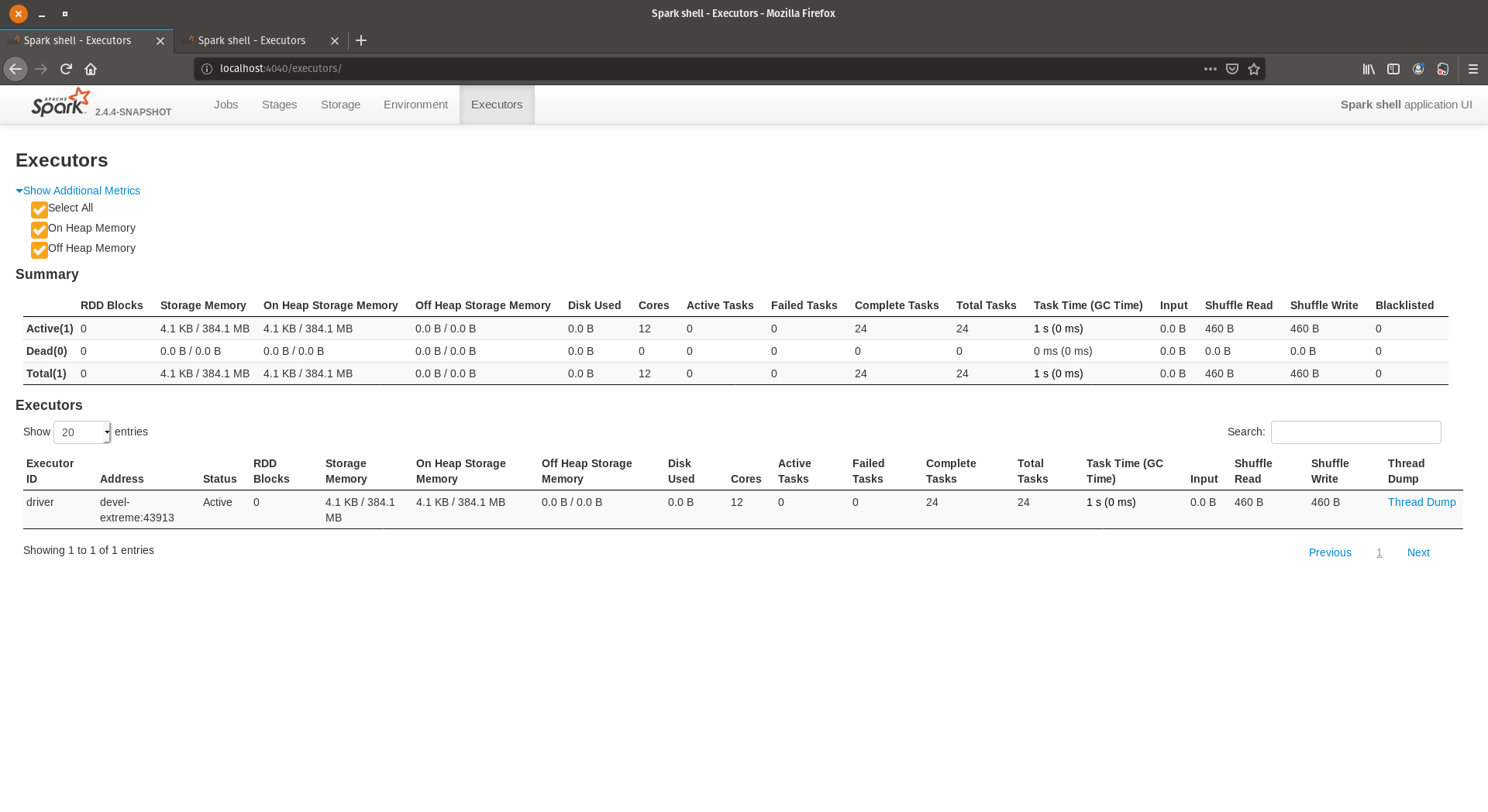Show site information icon in address bar

(x=207, y=69)
